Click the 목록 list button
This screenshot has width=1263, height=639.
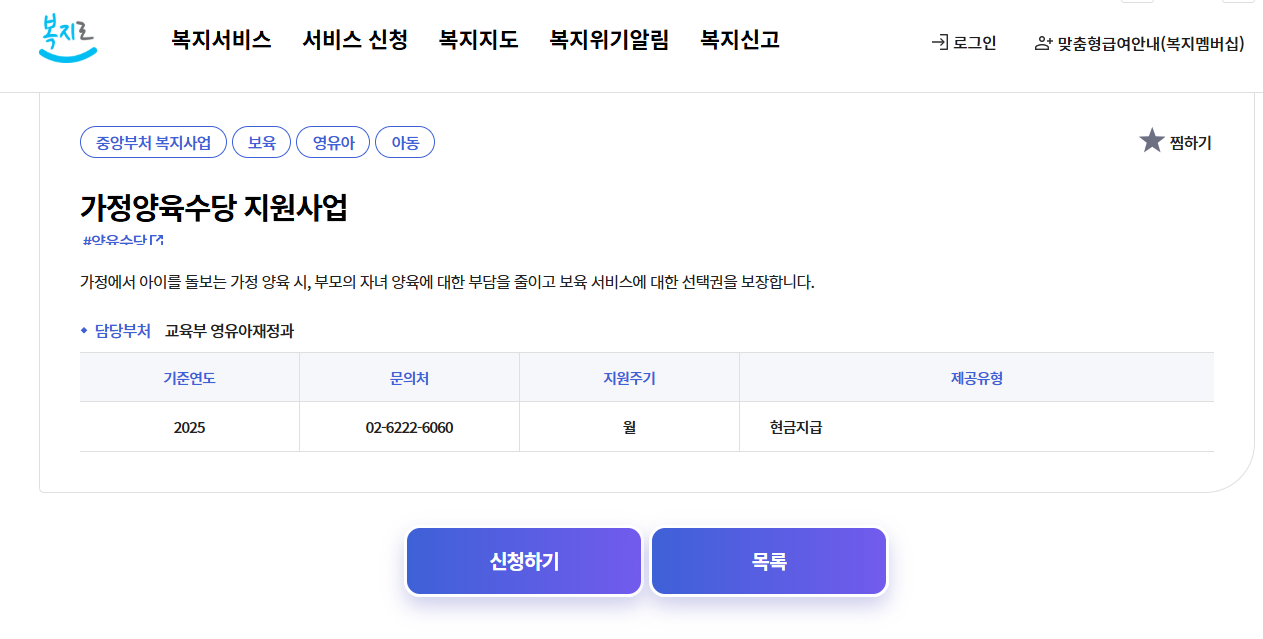point(768,560)
